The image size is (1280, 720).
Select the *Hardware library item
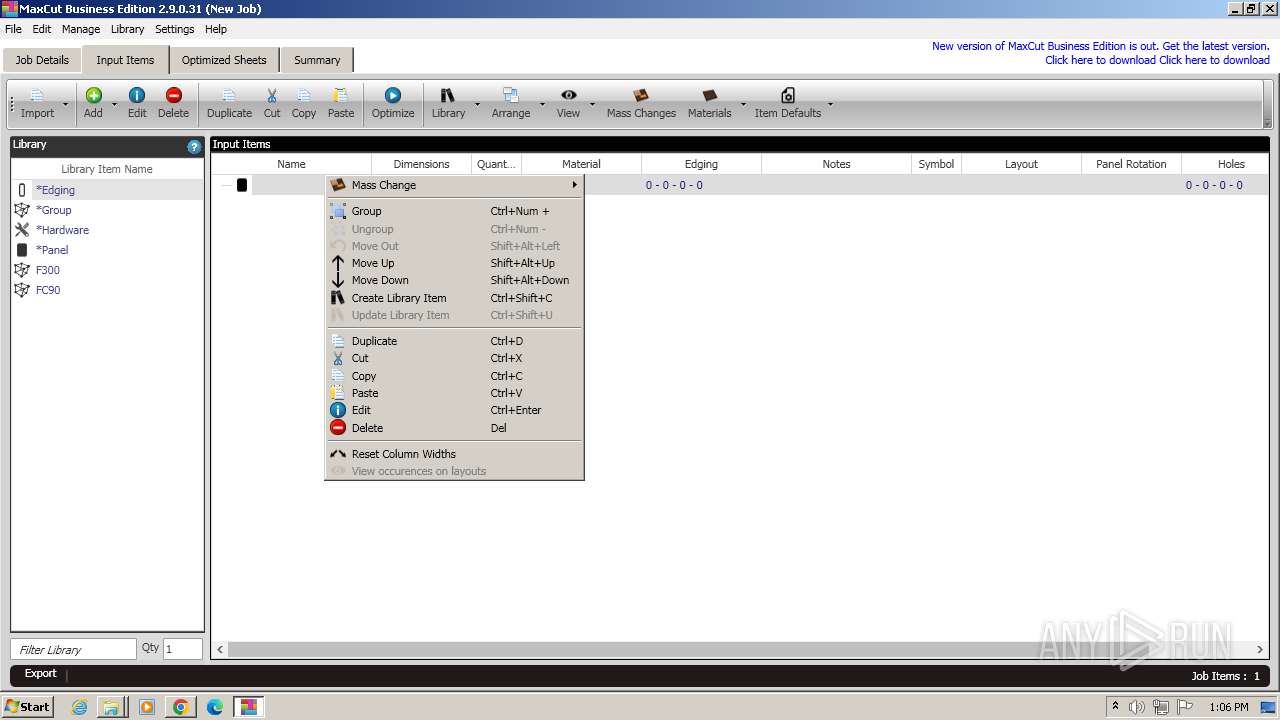(x=107, y=230)
